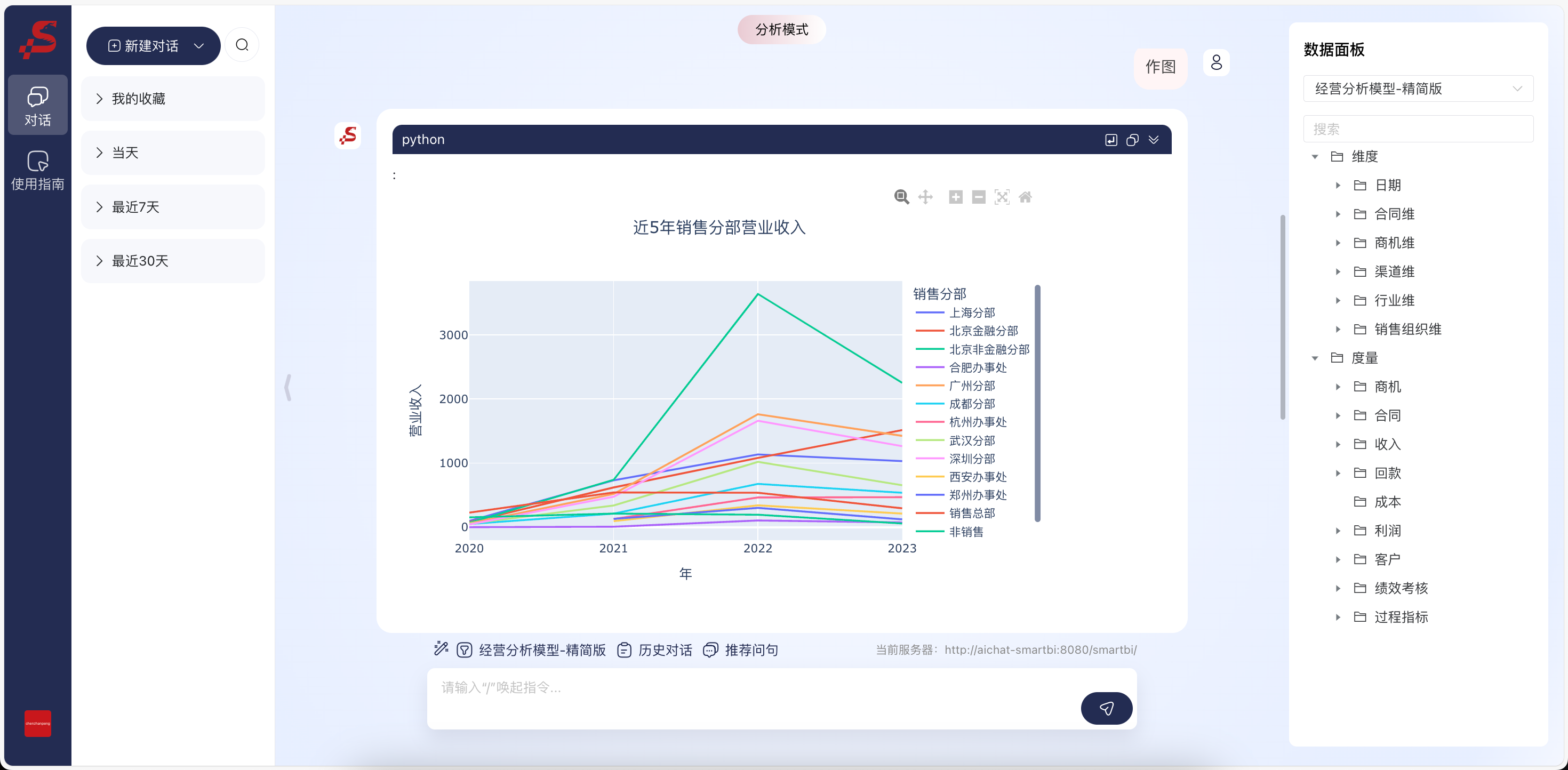Click the red user avatar at bottom

click(x=38, y=723)
